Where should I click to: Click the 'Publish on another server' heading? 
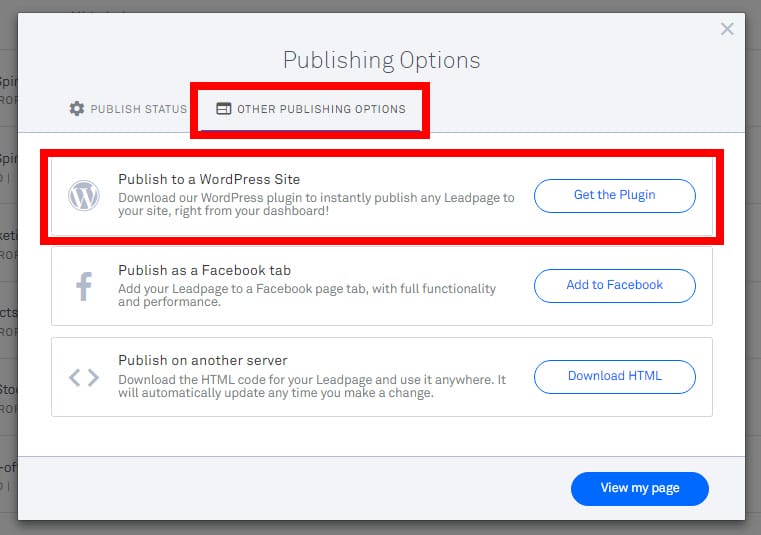pyautogui.click(x=203, y=360)
